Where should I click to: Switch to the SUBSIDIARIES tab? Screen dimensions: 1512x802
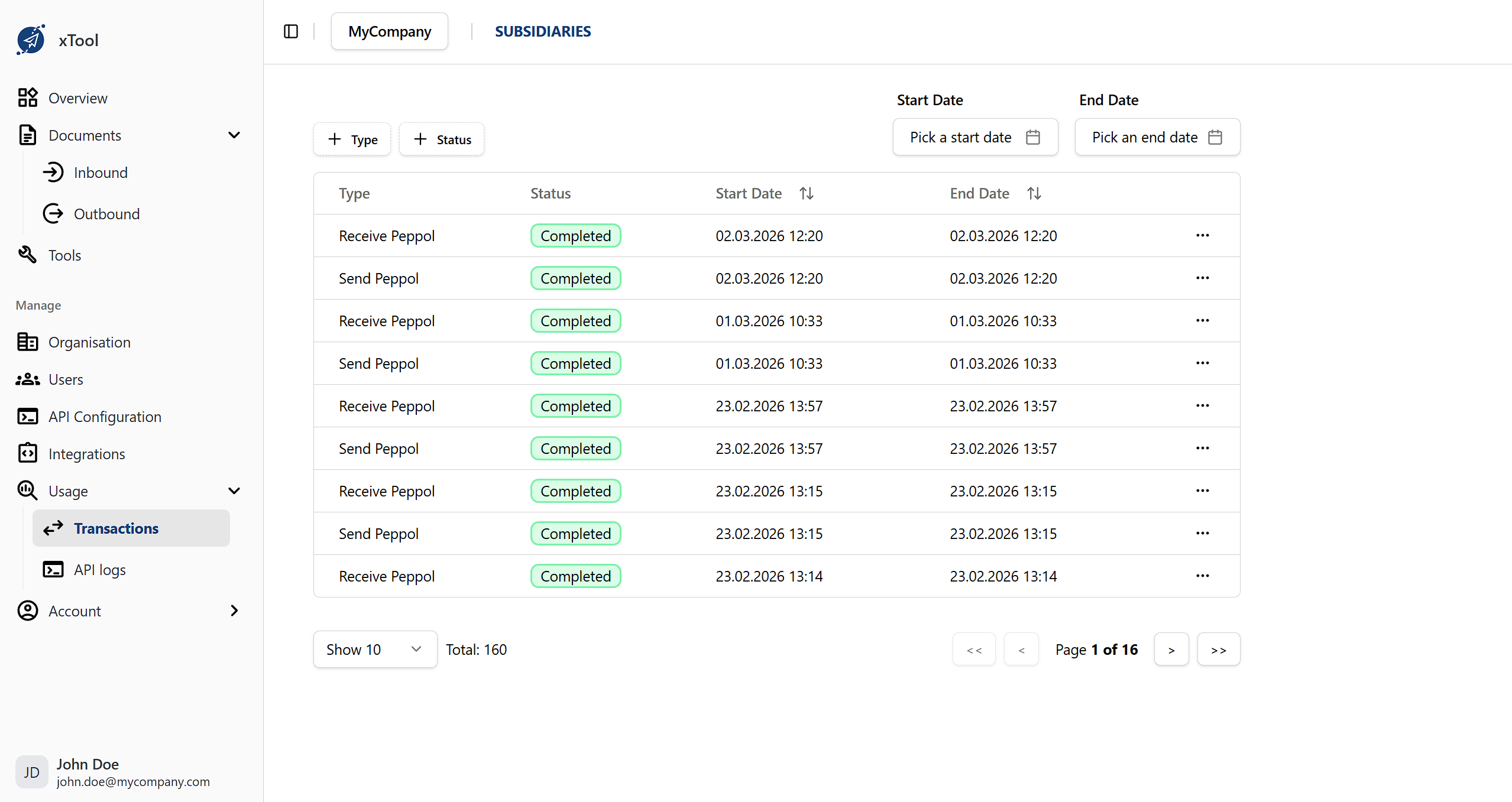click(x=543, y=31)
